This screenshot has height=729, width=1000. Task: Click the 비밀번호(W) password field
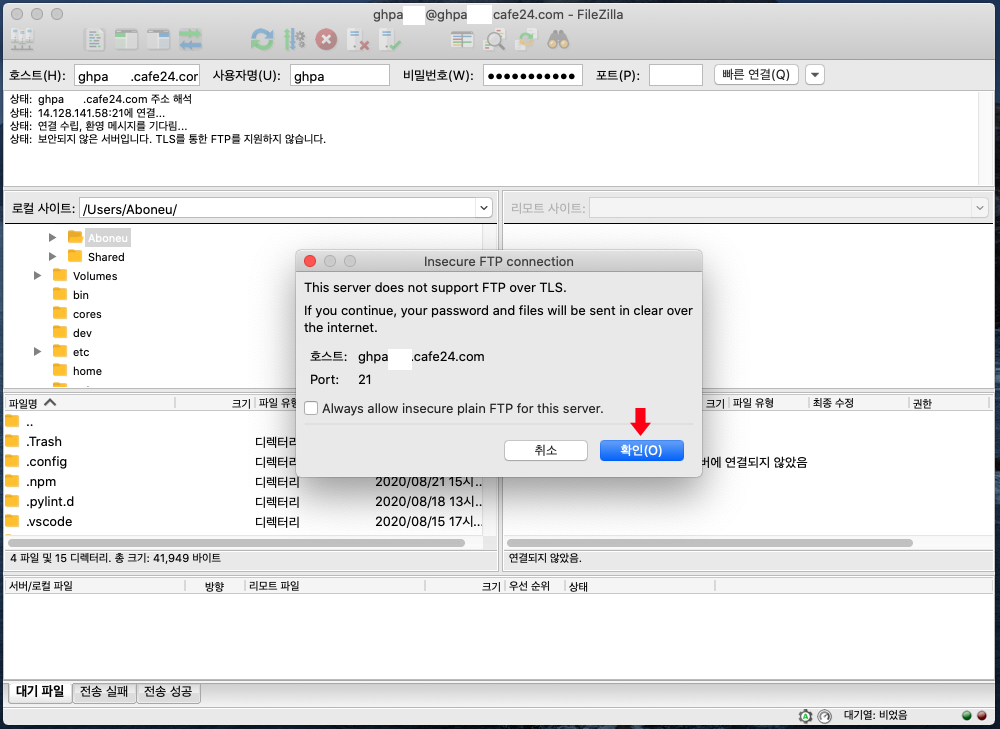[533, 75]
